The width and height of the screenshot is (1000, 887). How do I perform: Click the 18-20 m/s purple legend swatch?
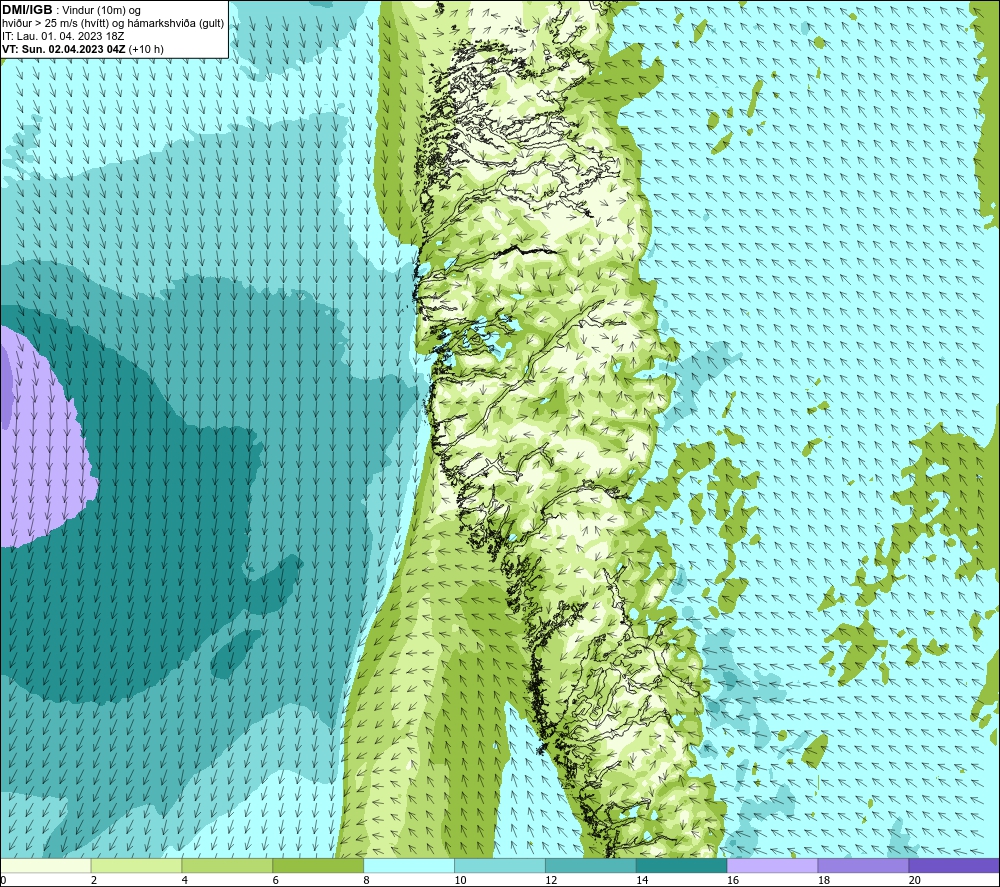(x=864, y=865)
